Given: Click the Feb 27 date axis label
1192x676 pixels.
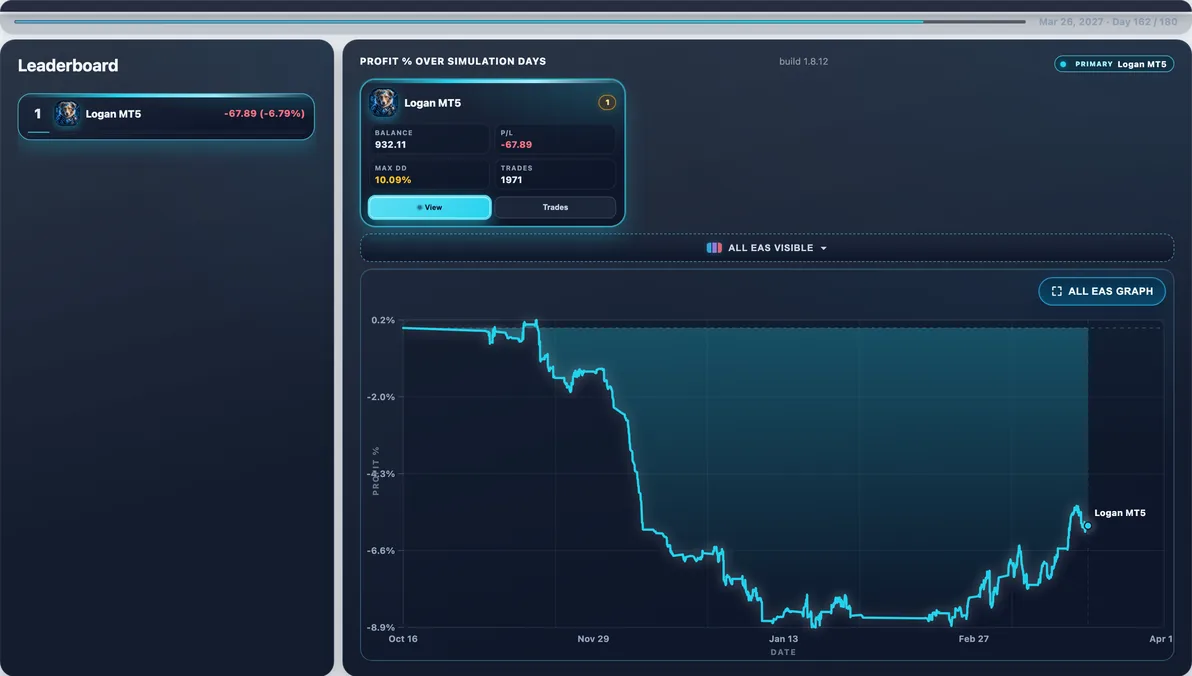Looking at the screenshot, I should point(974,639).
